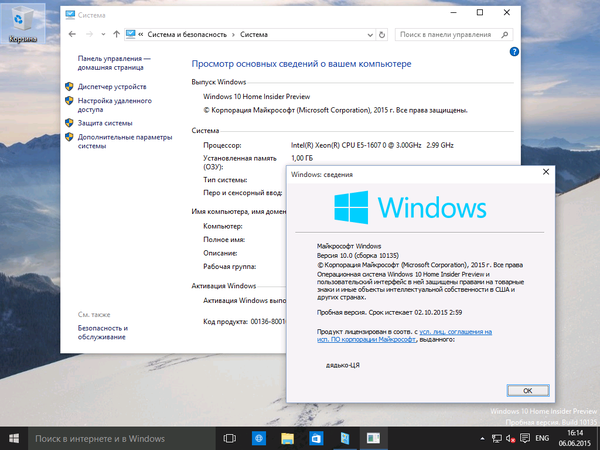This screenshot has height=450, width=600.
Task: Click shield icon beside Настройка удаленного доступа
Action: (x=69, y=101)
